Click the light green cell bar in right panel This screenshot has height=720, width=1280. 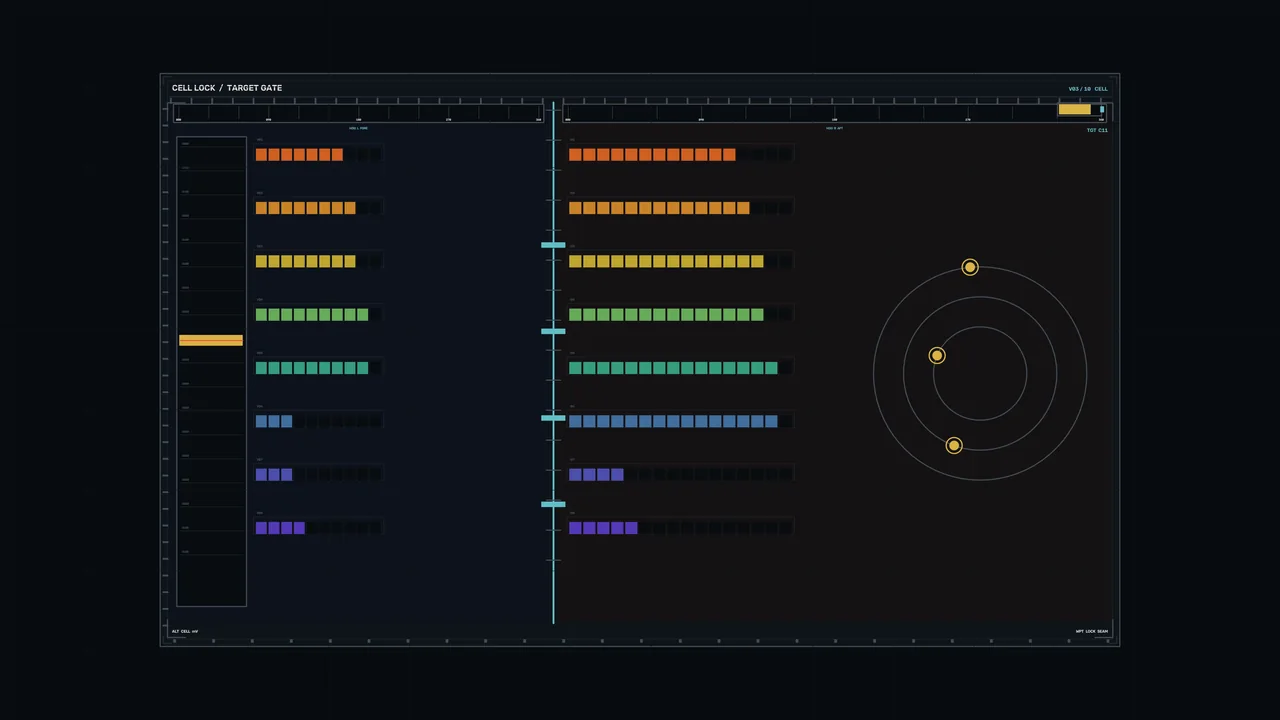[681, 314]
